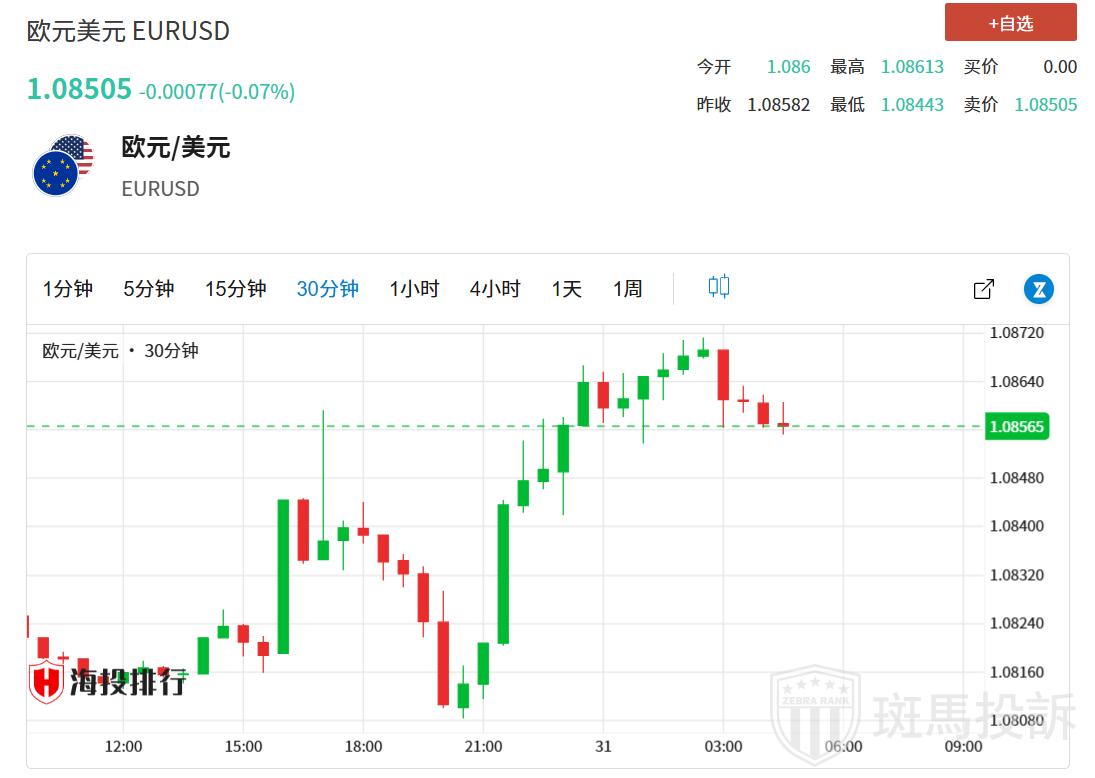
Task: Change to the 1天 daily chart
Action: (566, 289)
